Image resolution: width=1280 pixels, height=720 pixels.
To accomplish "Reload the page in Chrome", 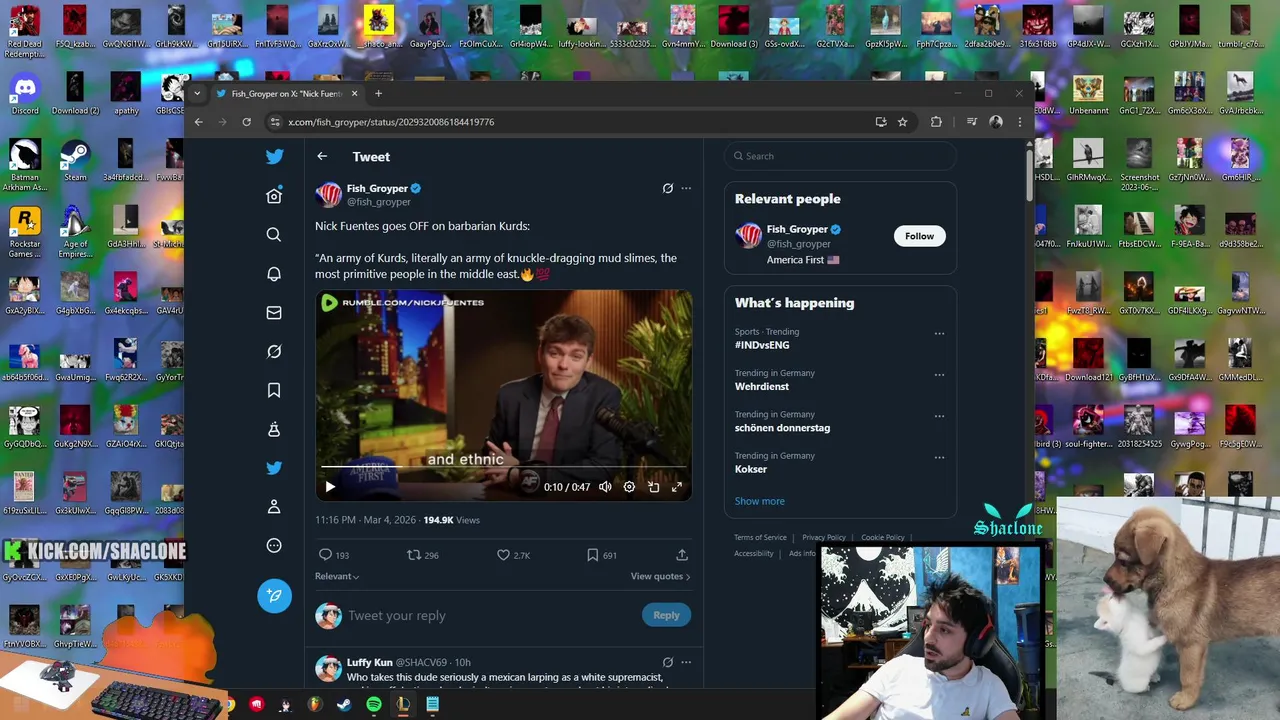I will point(246,122).
